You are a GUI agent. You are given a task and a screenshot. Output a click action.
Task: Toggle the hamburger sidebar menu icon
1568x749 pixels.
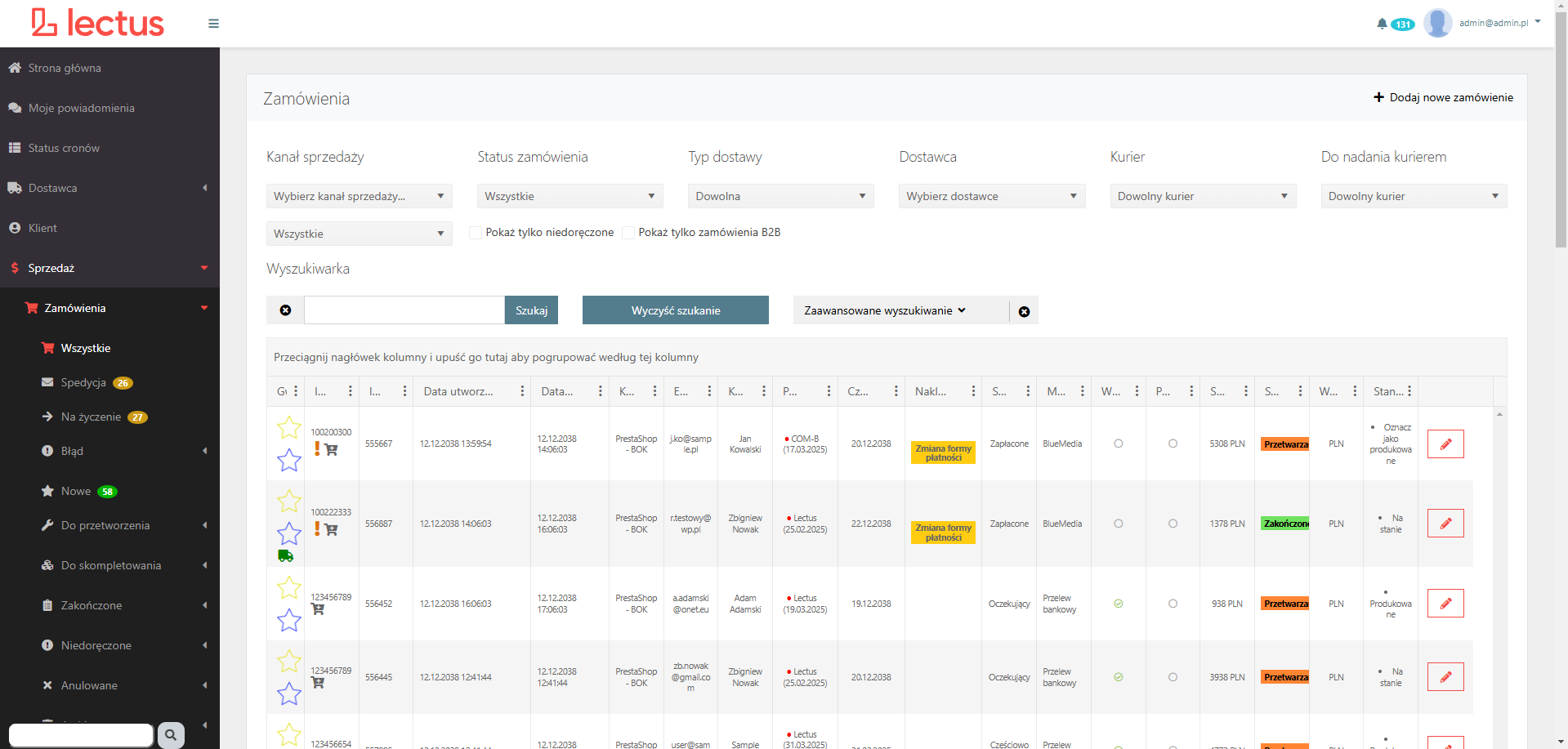(213, 24)
